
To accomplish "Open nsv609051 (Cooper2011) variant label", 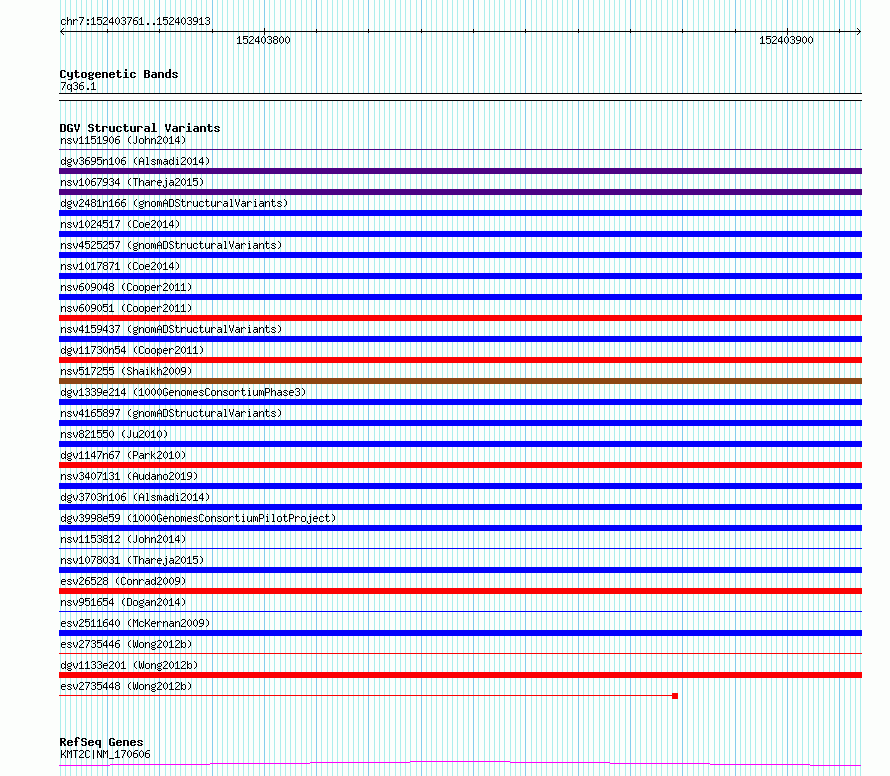I will click(126, 308).
